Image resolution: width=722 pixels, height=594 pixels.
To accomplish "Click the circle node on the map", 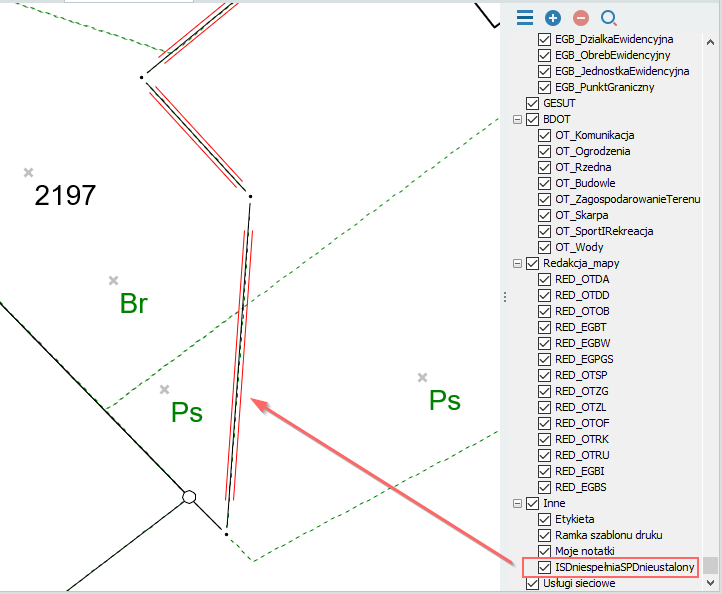I will (x=188, y=496).
